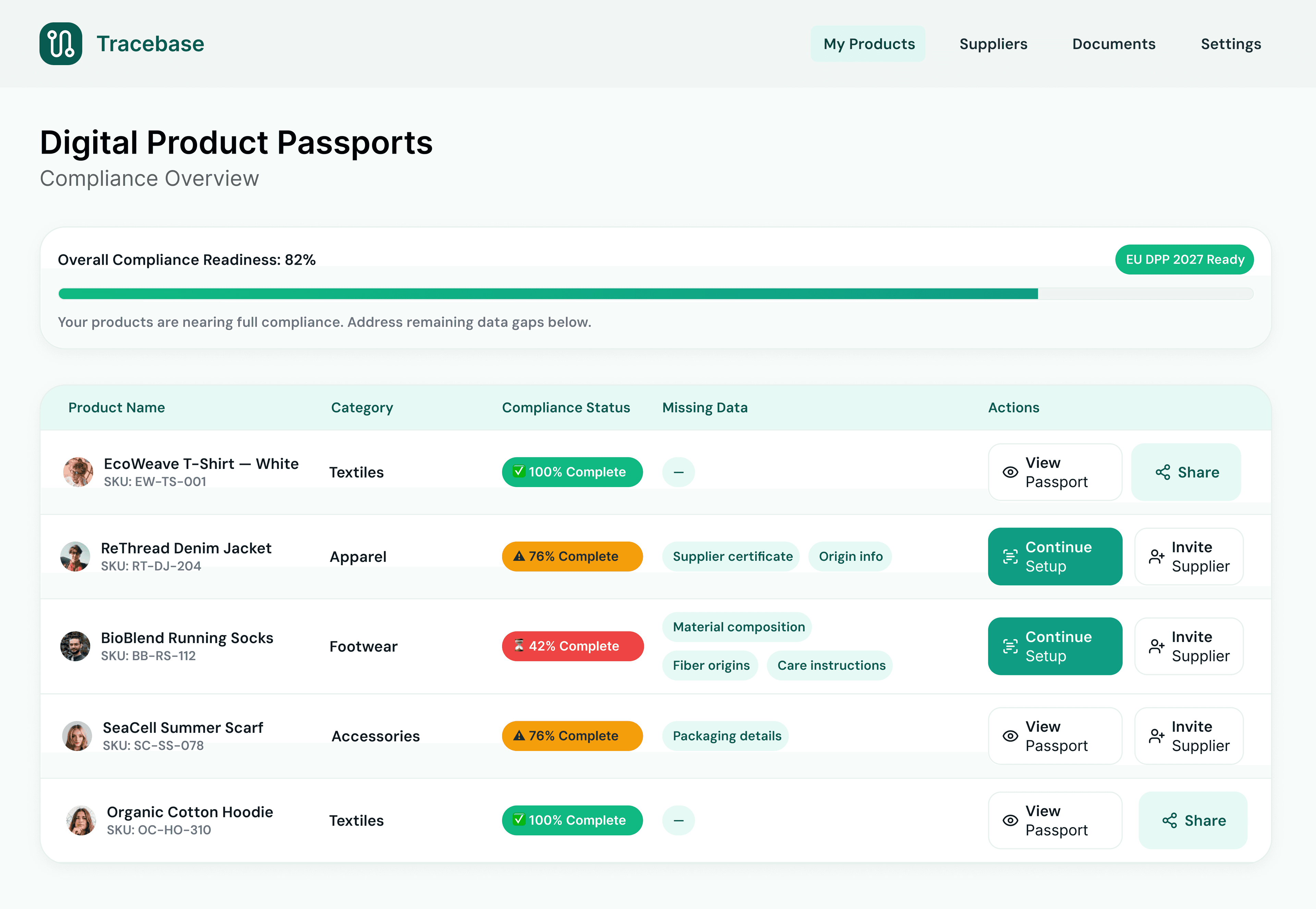Click eye icon for EcoWeave T-Shirt passport
This screenshot has height=909, width=1316.
pos(1010,472)
